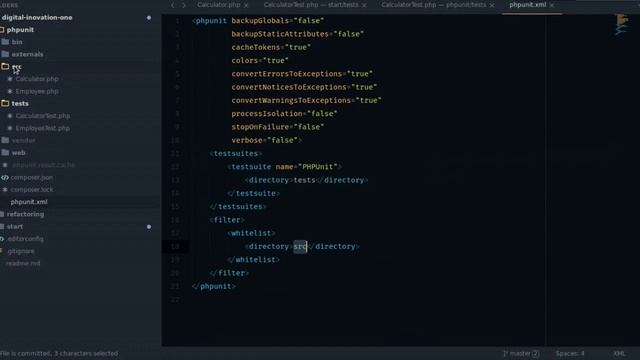Collapse the digital-inovation-one root folder
Image resolution: width=640 pixels, height=360 pixels.
pyautogui.click(x=37, y=18)
